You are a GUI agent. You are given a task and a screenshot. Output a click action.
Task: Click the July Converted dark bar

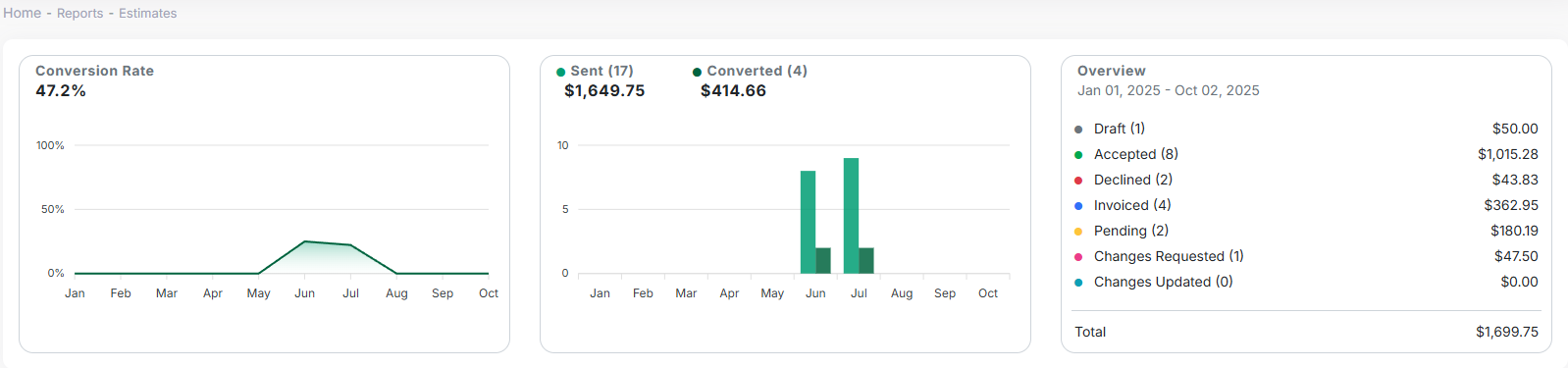pyautogui.click(x=866, y=260)
